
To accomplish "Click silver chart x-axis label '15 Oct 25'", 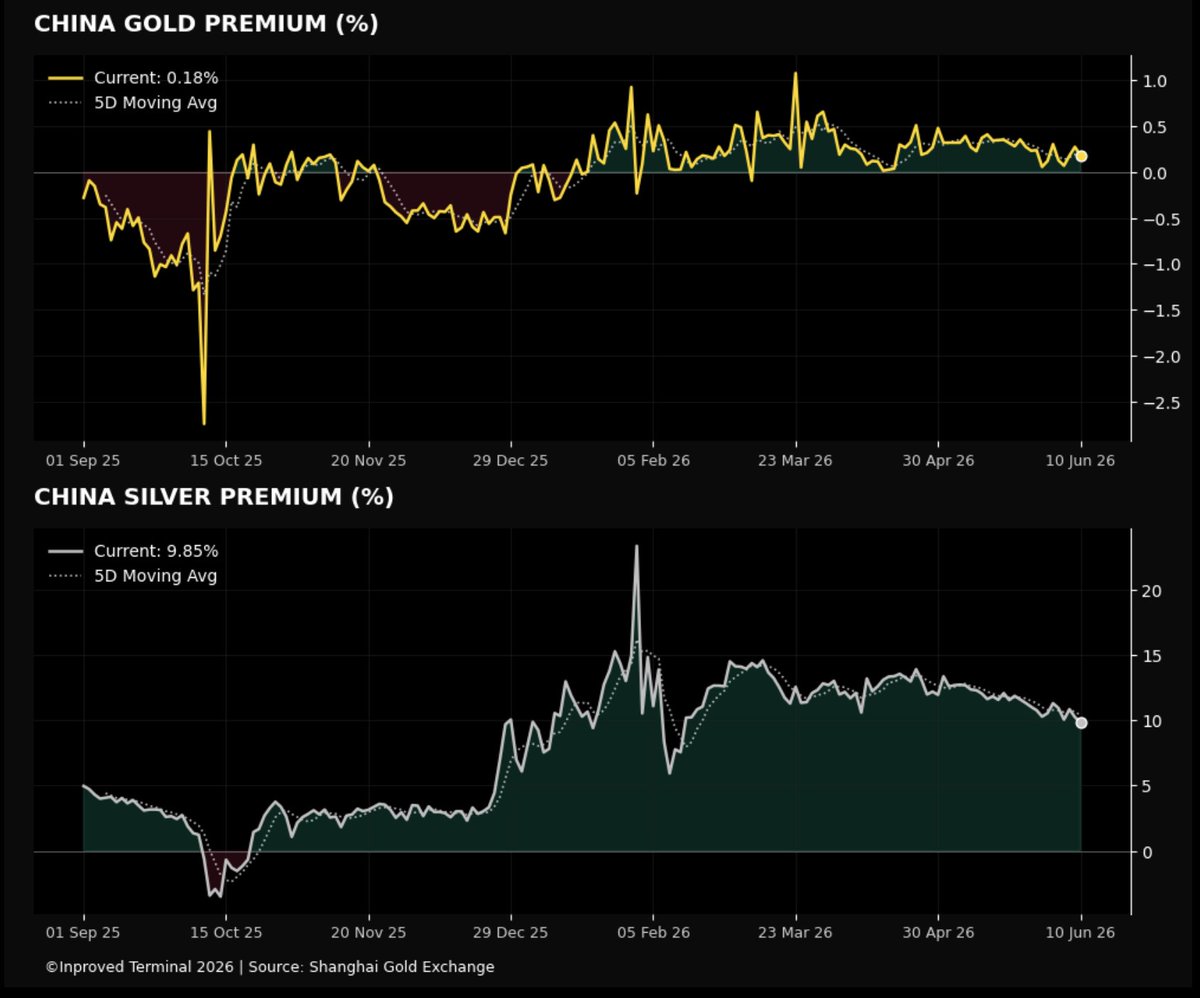I will [x=226, y=933].
